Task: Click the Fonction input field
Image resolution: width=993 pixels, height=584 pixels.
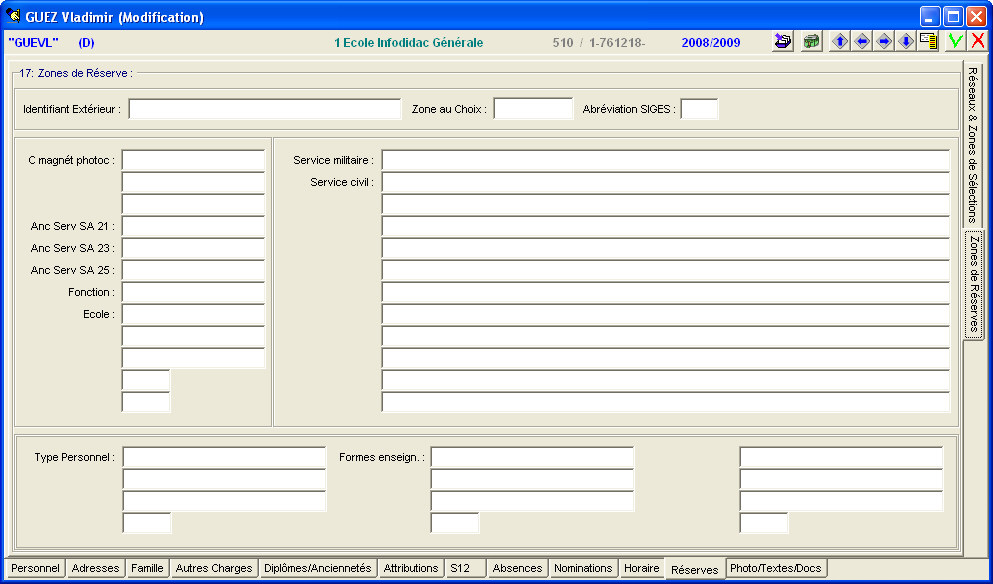Action: pyautogui.click(x=193, y=292)
